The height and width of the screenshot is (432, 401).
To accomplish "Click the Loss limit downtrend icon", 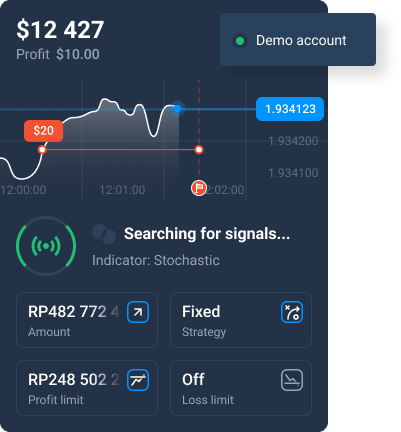I will point(292,380).
